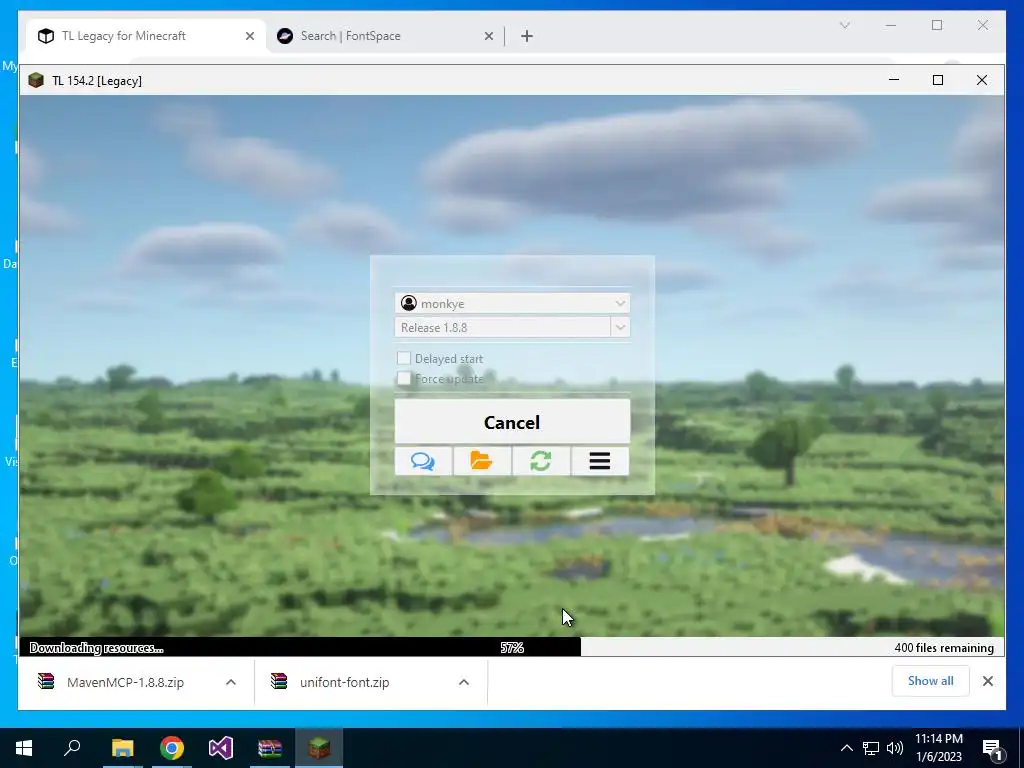This screenshot has width=1024, height=768.
Task: Minimize the TL 154.2 [Legacy] window
Action: [894, 80]
